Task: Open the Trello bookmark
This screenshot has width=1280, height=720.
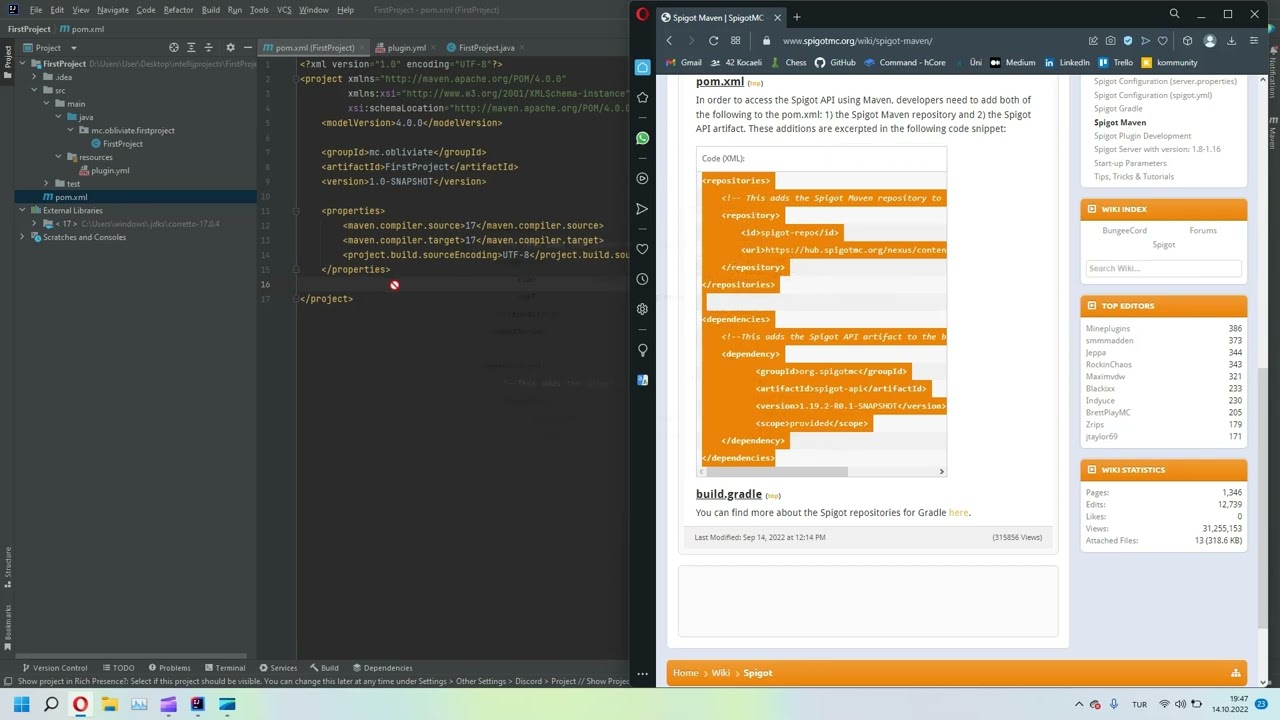Action: [1116, 63]
